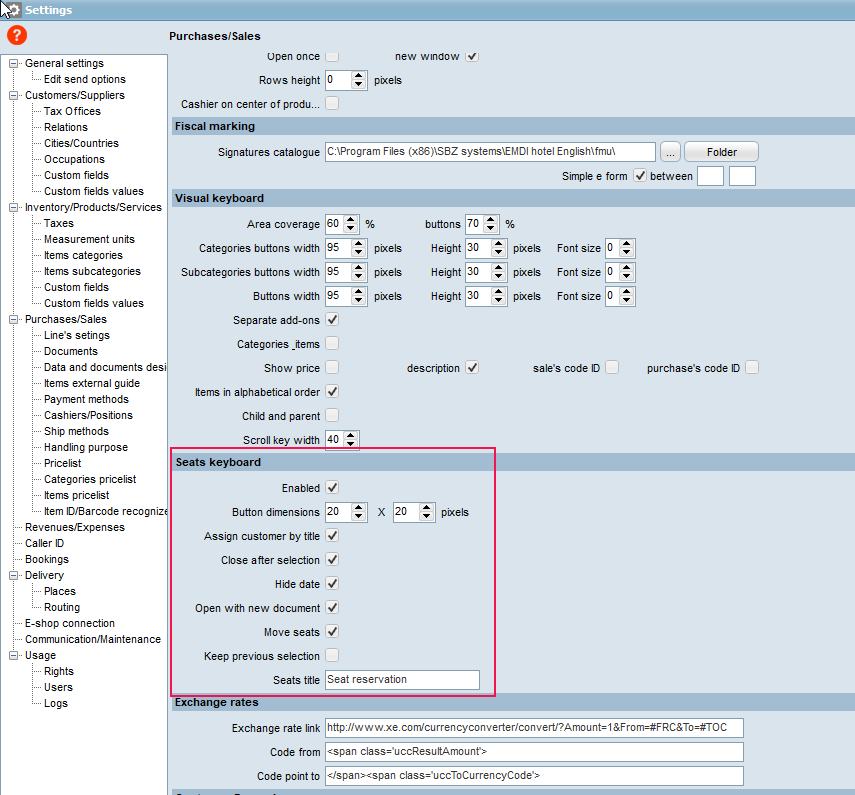Screen dimensions: 855x795
Task: Toggle Cashier on center of products checkbox
Action: point(332,103)
